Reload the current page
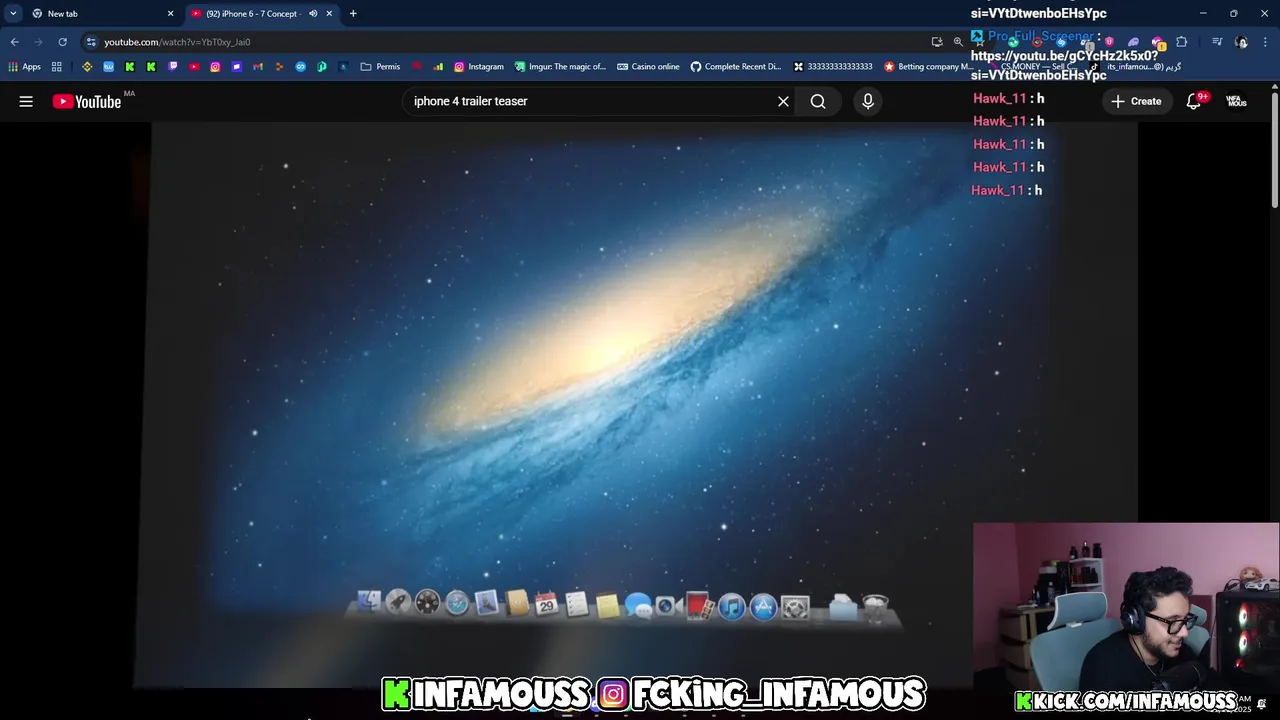Viewport: 1280px width, 720px height. 62,42
